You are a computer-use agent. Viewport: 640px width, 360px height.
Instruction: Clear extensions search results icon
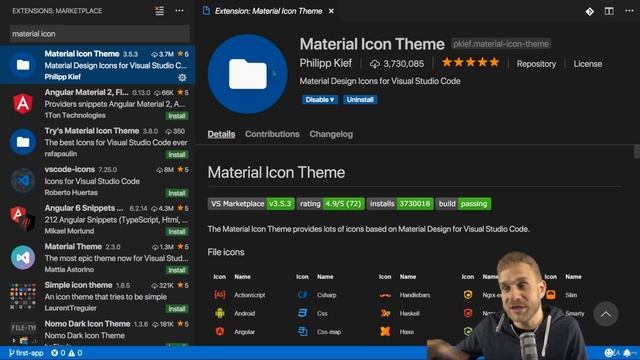160,11
